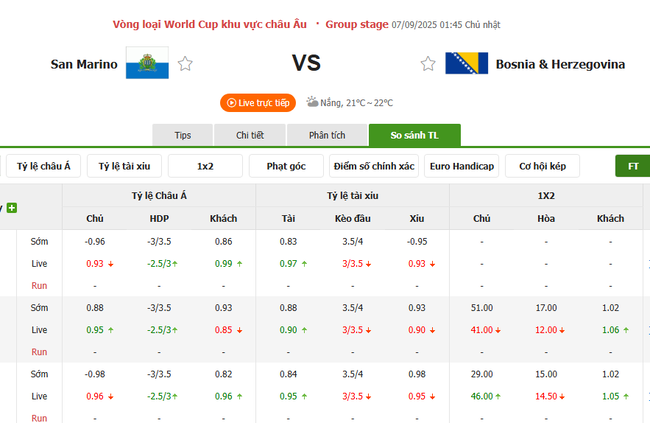This screenshot has height=423, width=650.
Task: Choose the Phạt góc odds filter
Action: click(x=286, y=166)
